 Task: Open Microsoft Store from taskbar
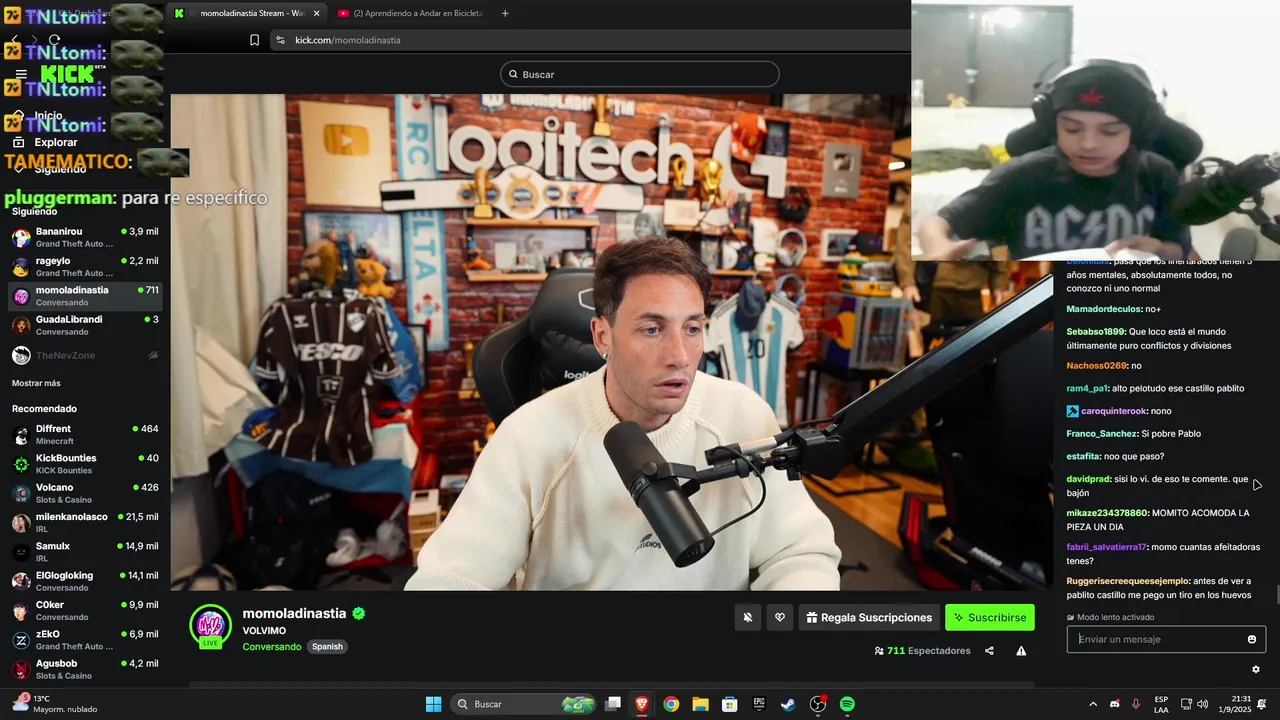[730, 704]
